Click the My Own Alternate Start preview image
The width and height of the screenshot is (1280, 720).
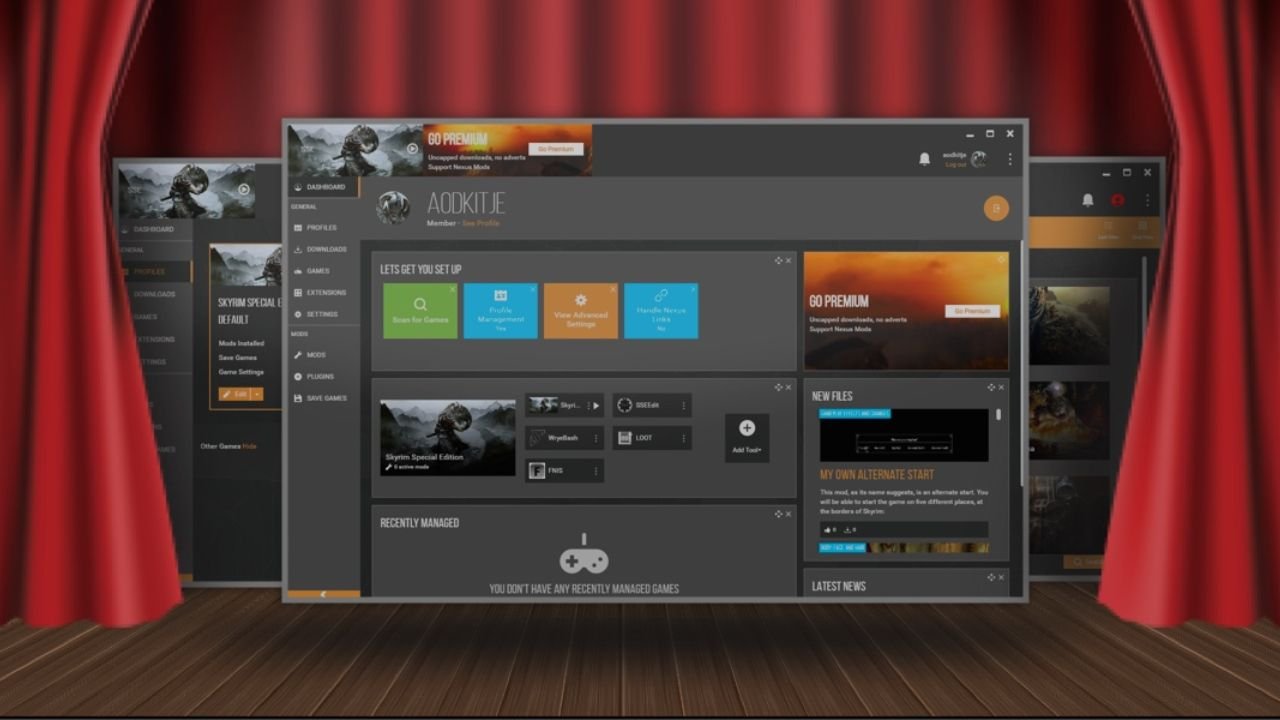point(904,436)
